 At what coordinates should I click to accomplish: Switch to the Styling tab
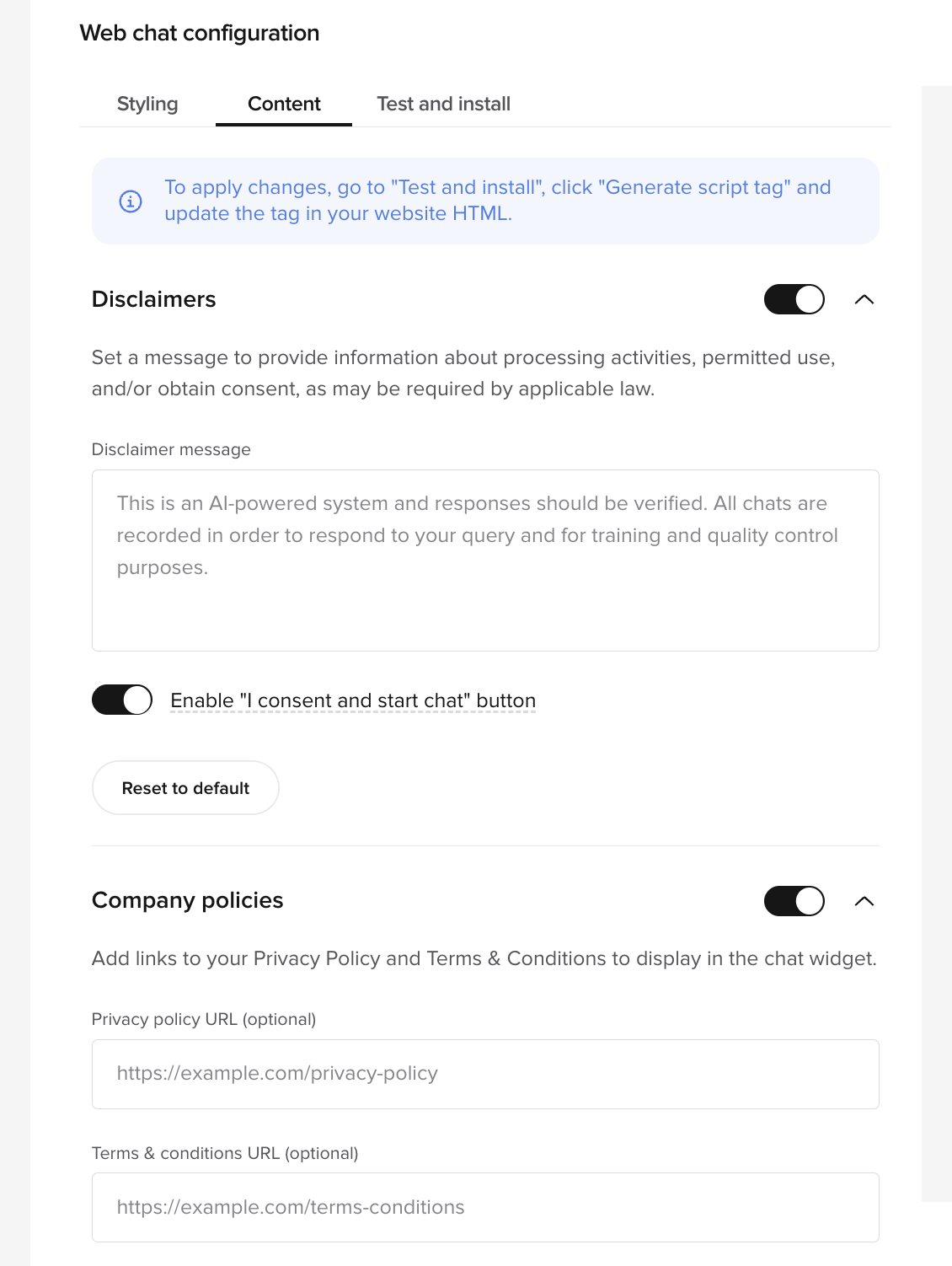coord(147,104)
